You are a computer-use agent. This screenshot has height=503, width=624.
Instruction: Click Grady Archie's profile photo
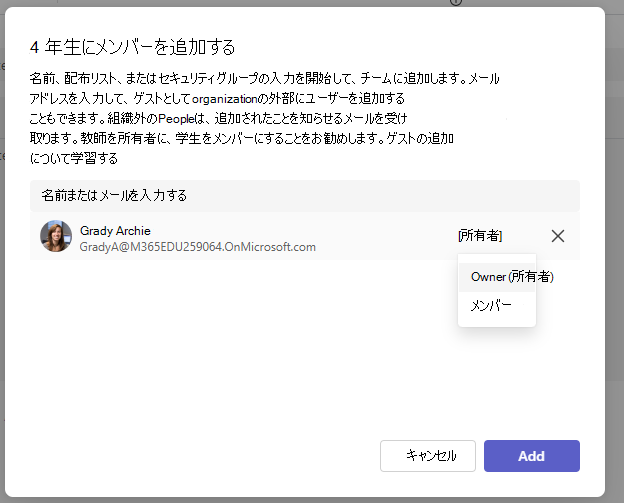coord(56,236)
